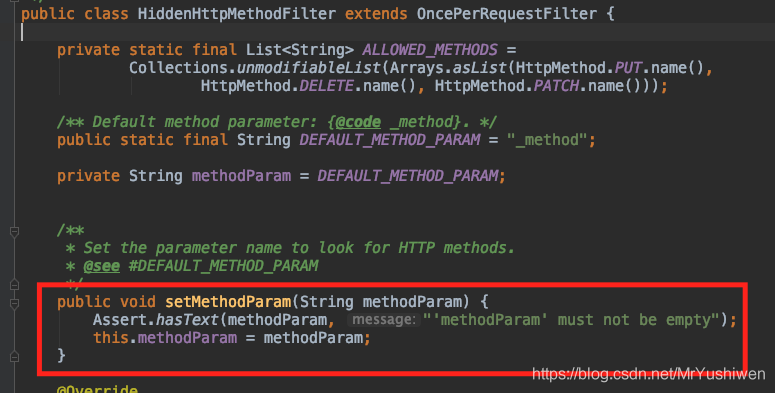Click the Collections class reference

pyautogui.click(x=178, y=68)
